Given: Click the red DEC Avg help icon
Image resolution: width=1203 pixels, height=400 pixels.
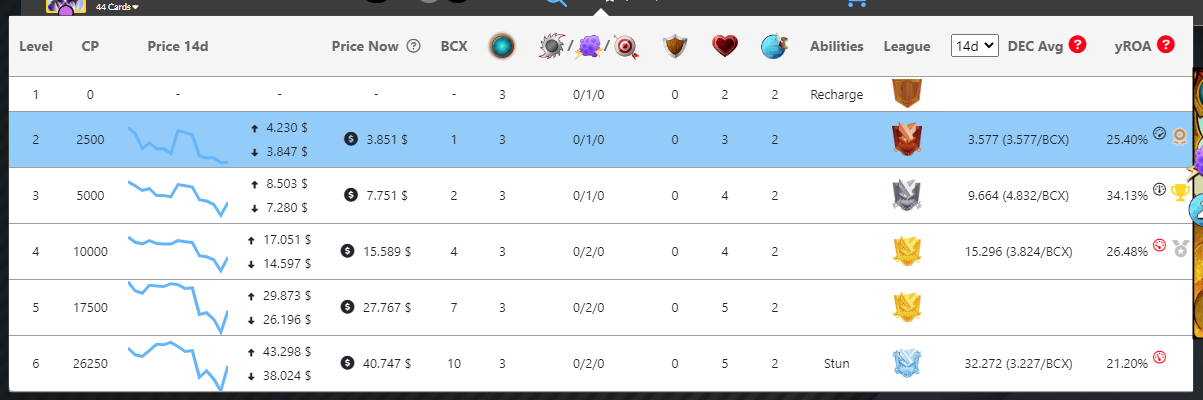Looking at the screenshot, I should (x=1077, y=45).
